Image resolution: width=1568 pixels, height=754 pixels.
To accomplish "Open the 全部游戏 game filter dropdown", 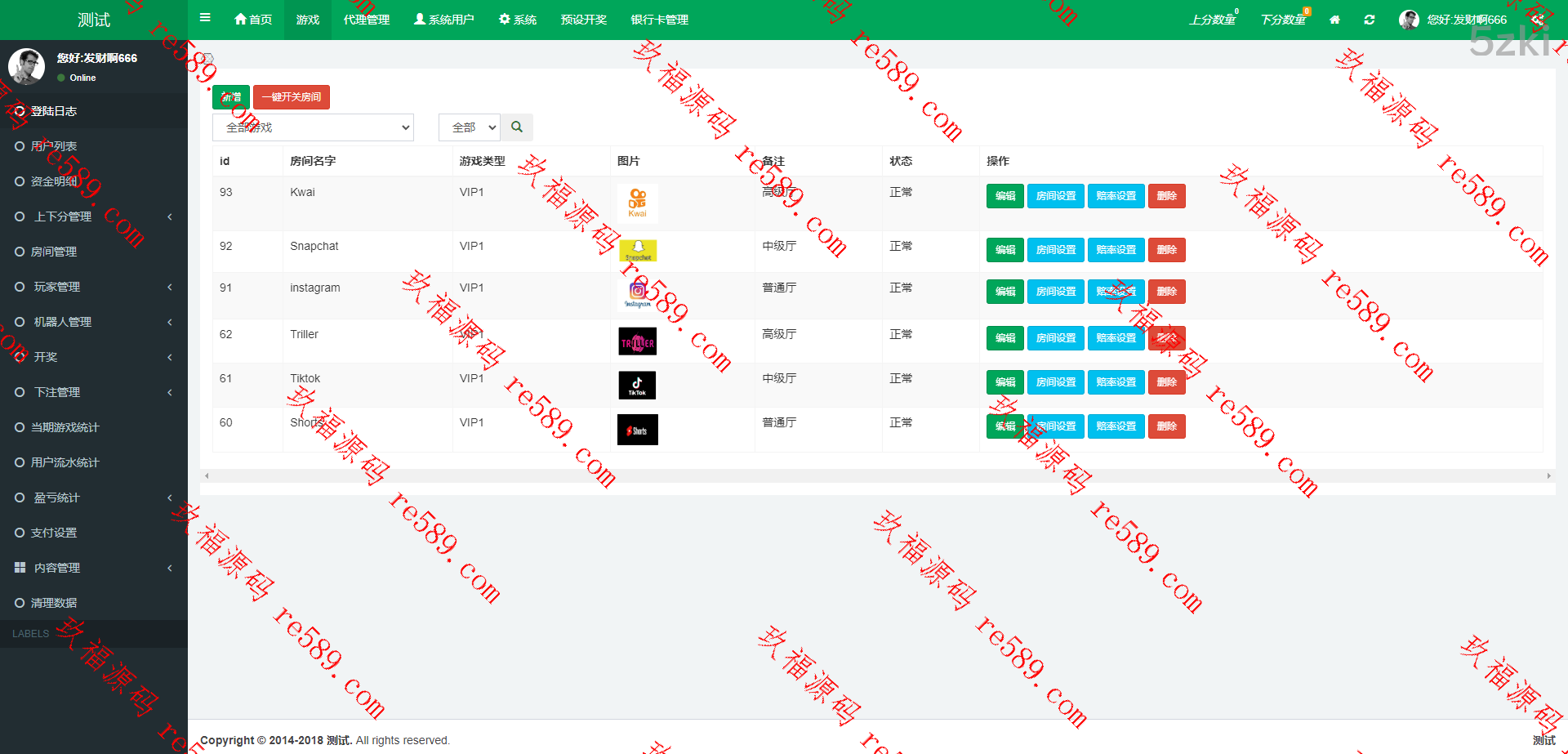I will click(x=313, y=127).
